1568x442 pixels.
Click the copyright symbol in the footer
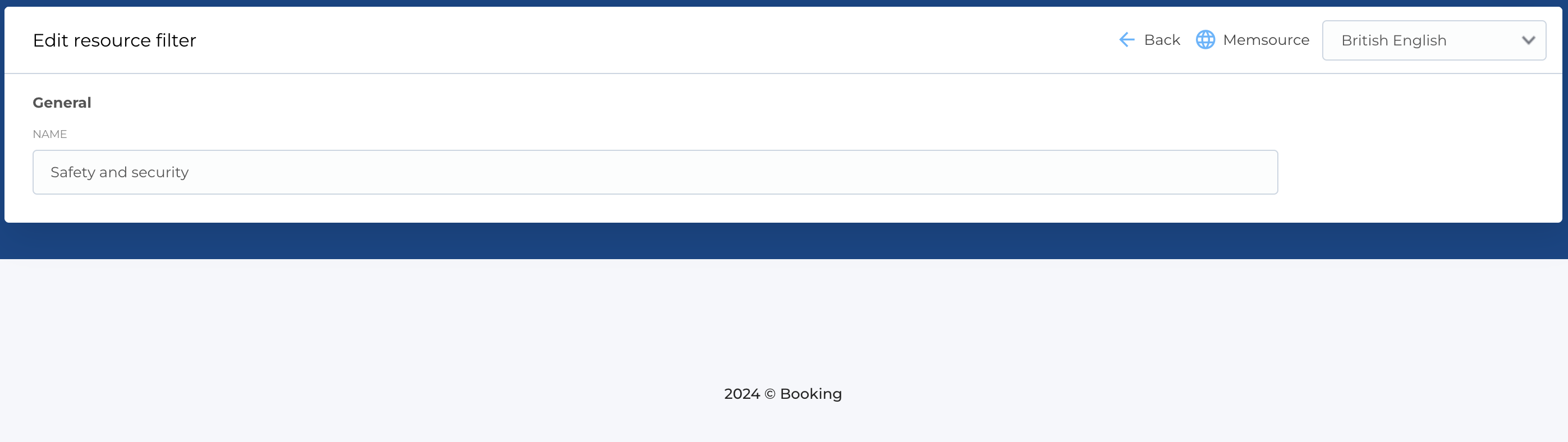click(x=770, y=394)
